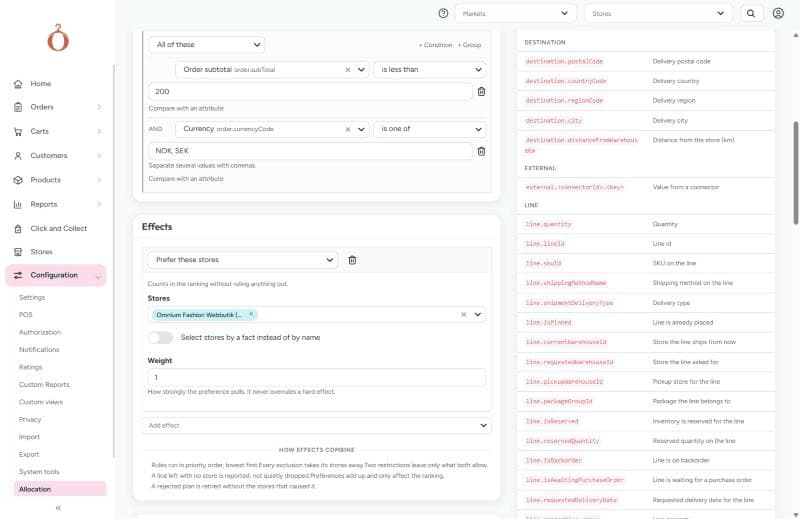Click the 200 subtotal value field

click(x=310, y=91)
